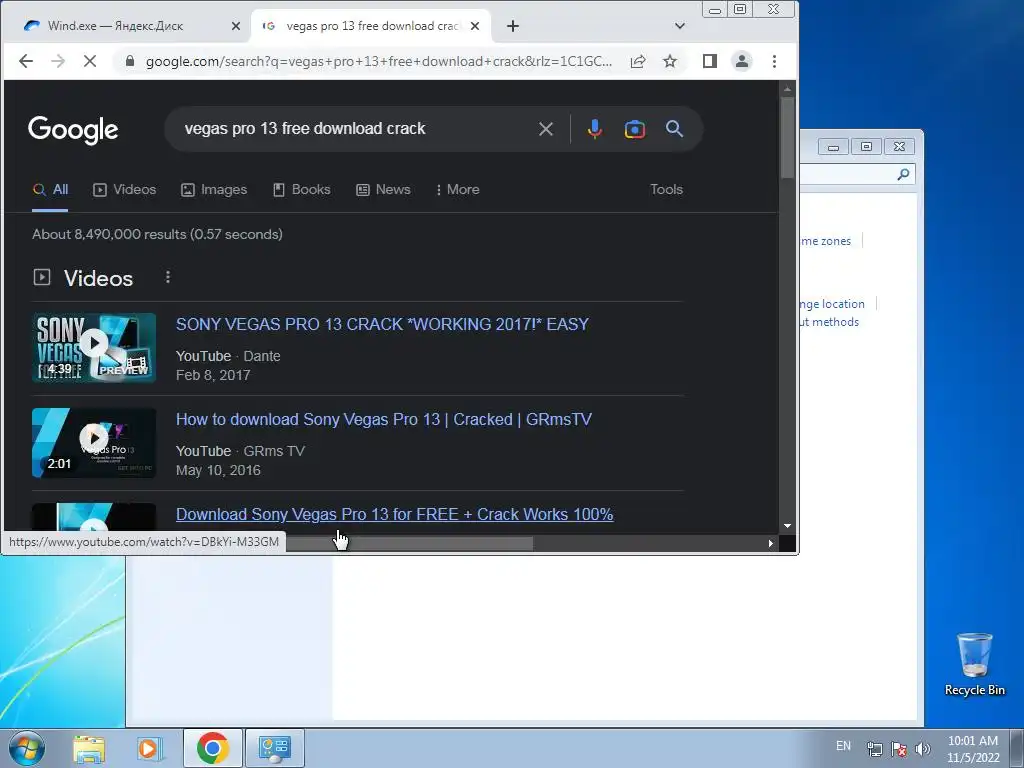Click the address bar URL
1024x768 pixels.
click(x=379, y=61)
